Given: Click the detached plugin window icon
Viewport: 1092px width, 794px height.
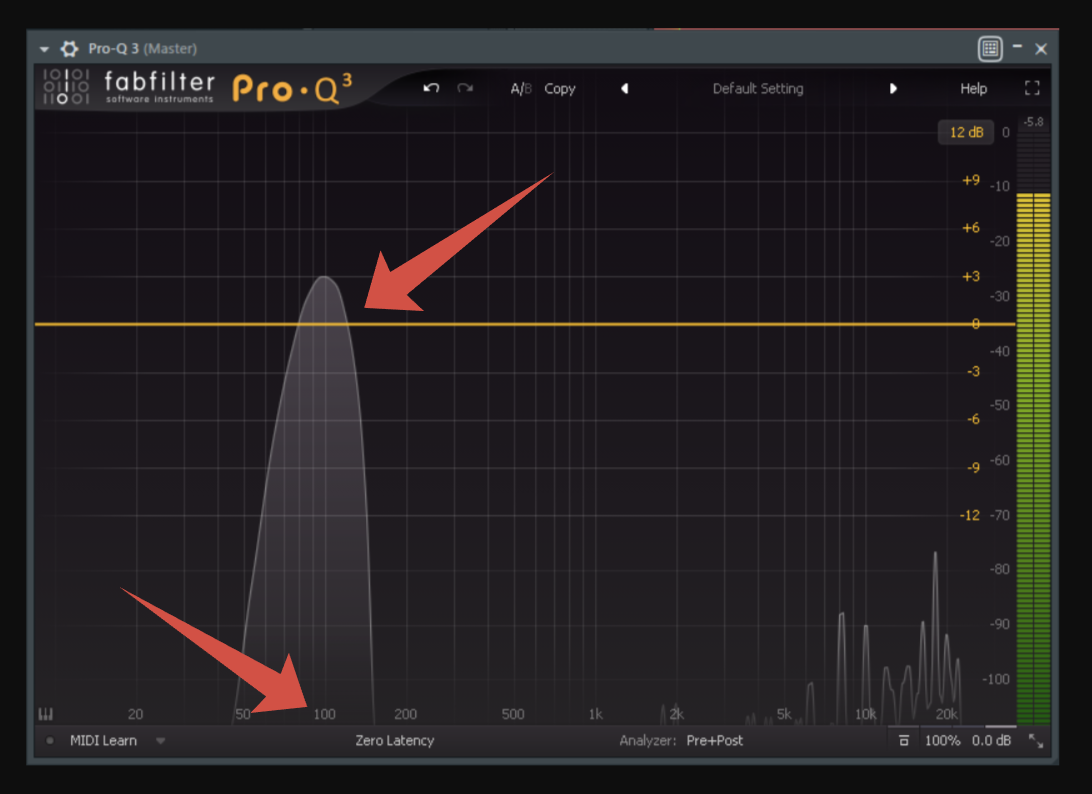Looking at the screenshot, I should click(x=990, y=49).
